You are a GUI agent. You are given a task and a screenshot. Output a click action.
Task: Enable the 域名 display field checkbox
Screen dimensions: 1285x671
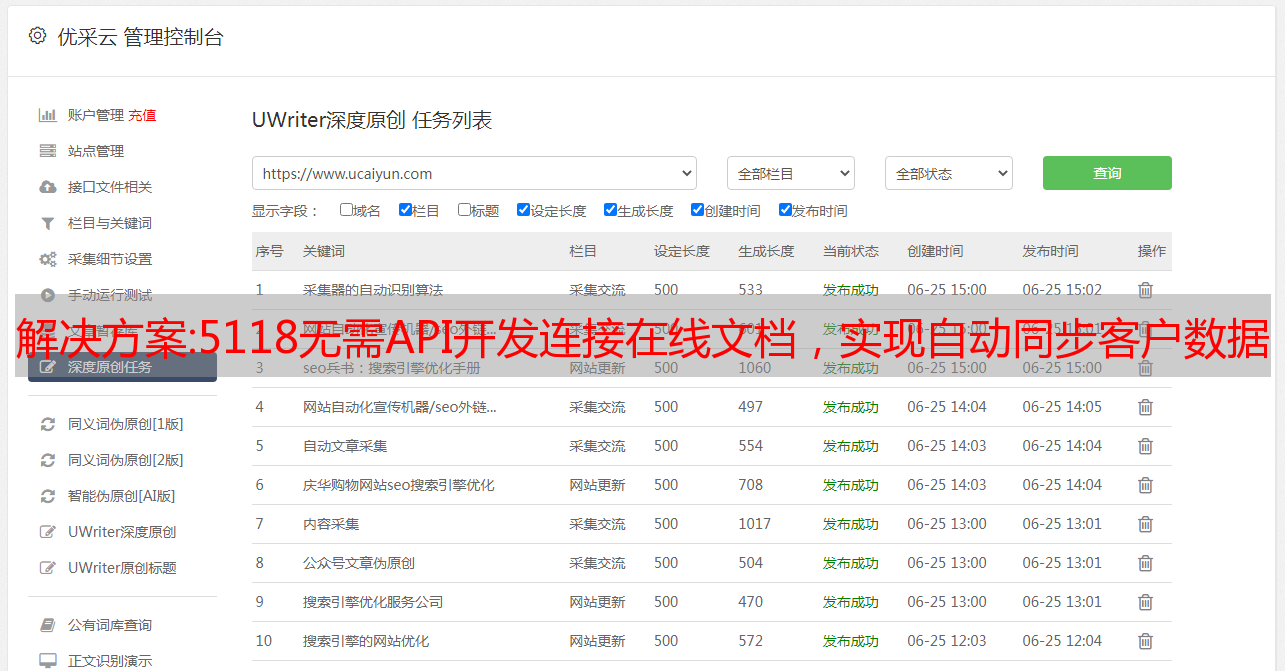pyautogui.click(x=346, y=210)
